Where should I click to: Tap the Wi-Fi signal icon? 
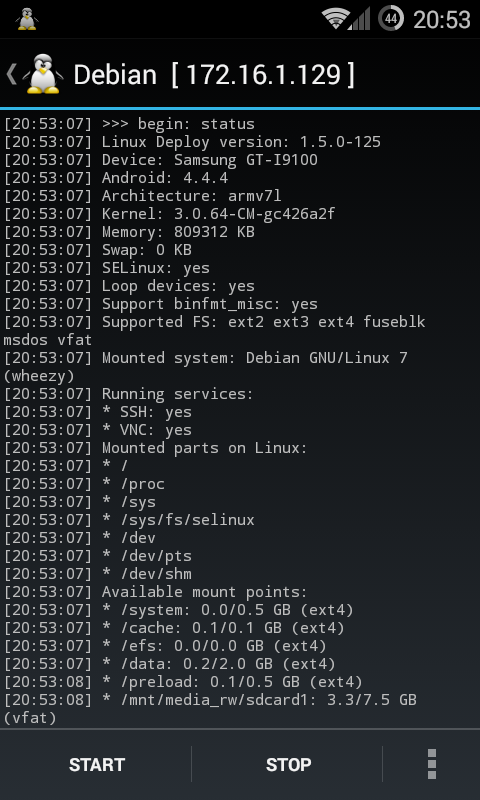point(335,19)
